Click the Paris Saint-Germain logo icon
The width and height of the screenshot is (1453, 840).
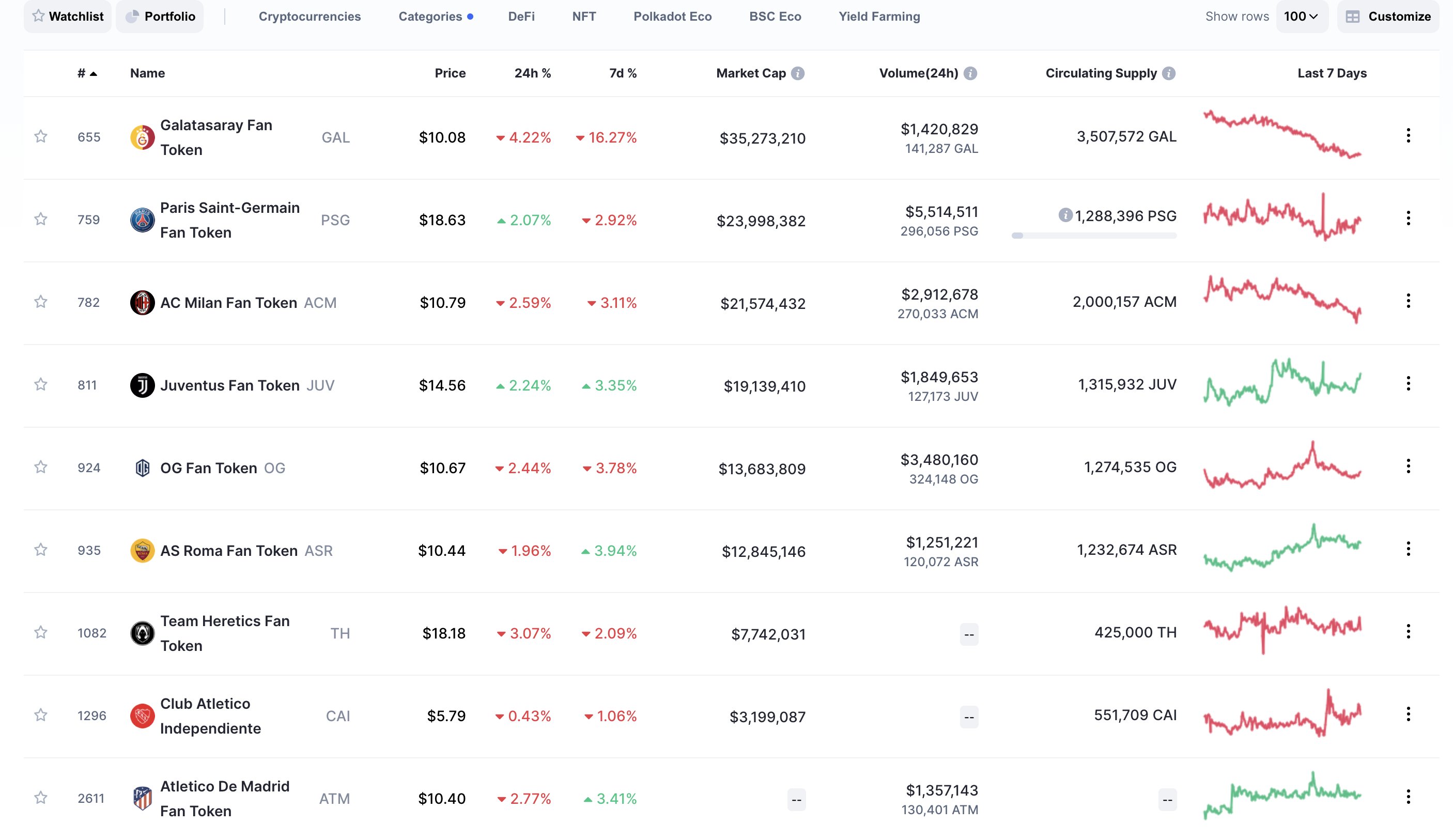pos(142,220)
